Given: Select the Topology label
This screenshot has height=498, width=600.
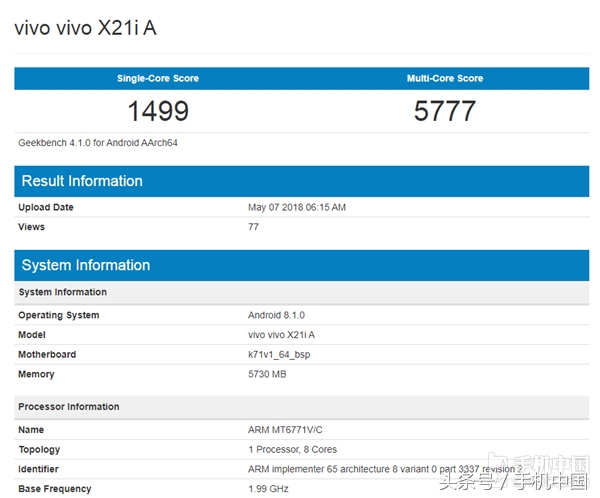Looking at the screenshot, I should tap(39, 449).
